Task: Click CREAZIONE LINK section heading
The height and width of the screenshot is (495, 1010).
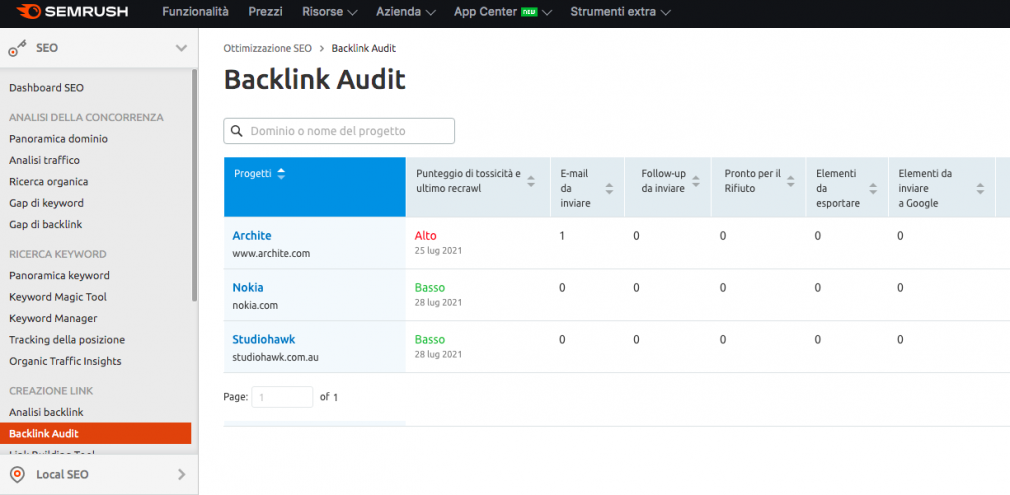Action: coord(51,391)
